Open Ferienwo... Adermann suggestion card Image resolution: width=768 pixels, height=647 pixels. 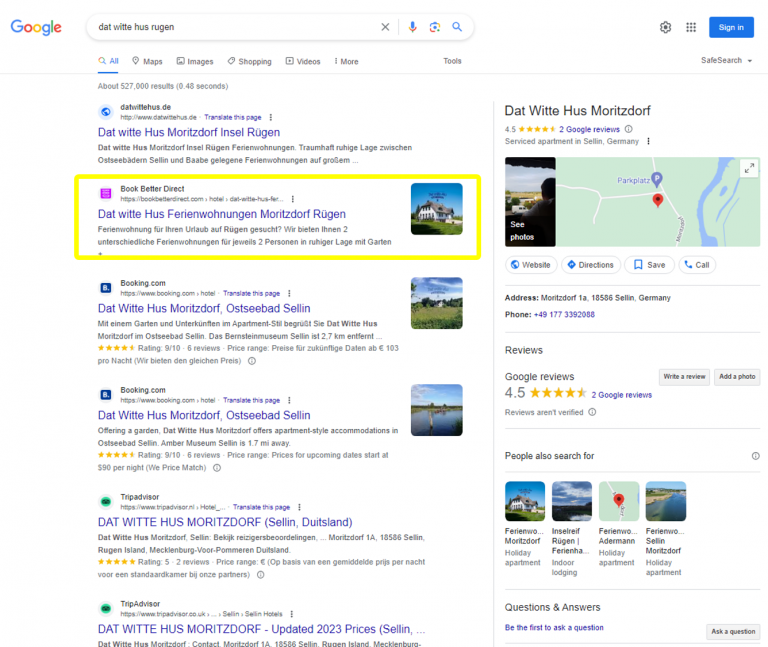619,524
